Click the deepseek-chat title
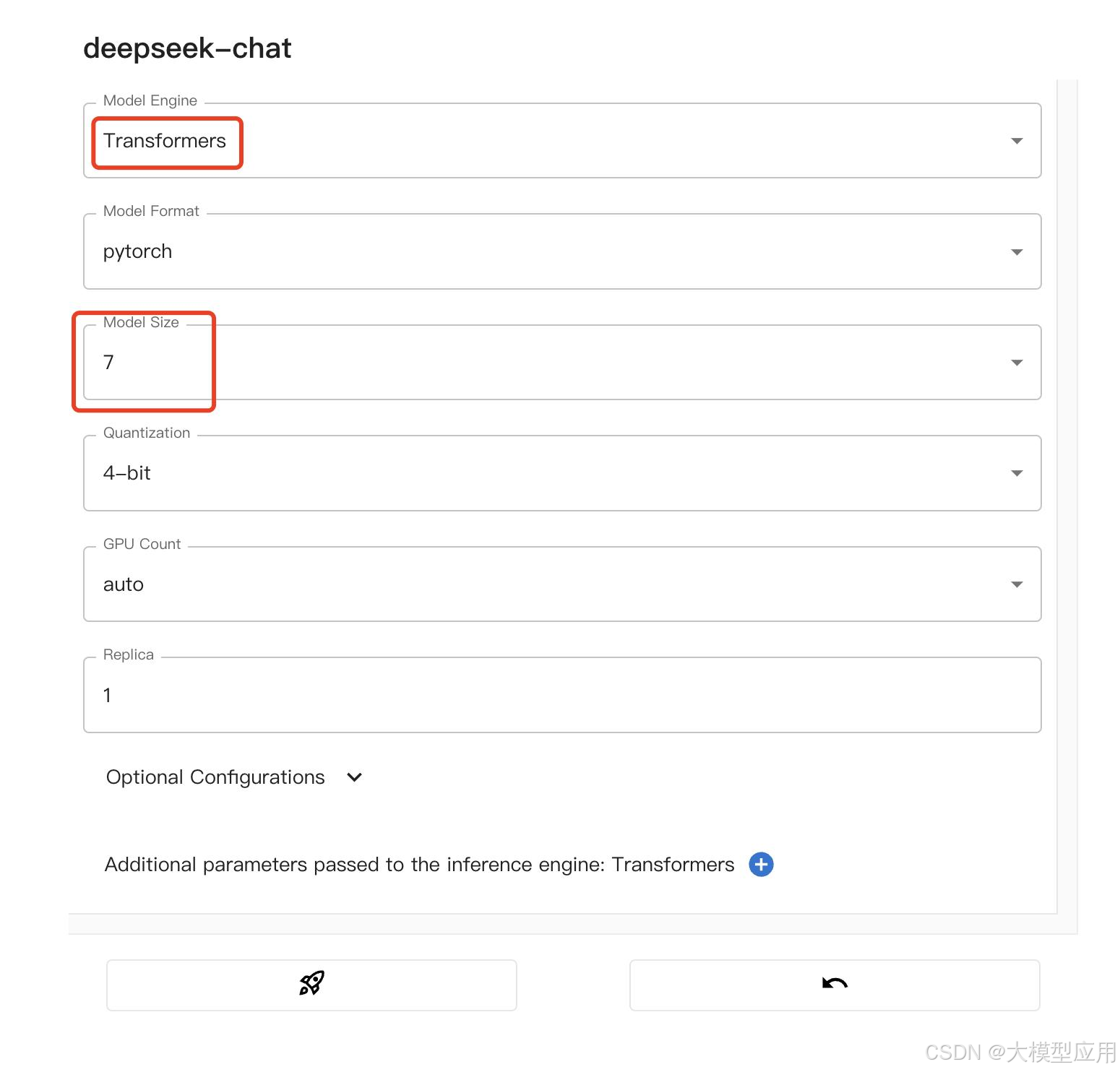Viewport: 1120px width, 1072px height. coord(187,47)
